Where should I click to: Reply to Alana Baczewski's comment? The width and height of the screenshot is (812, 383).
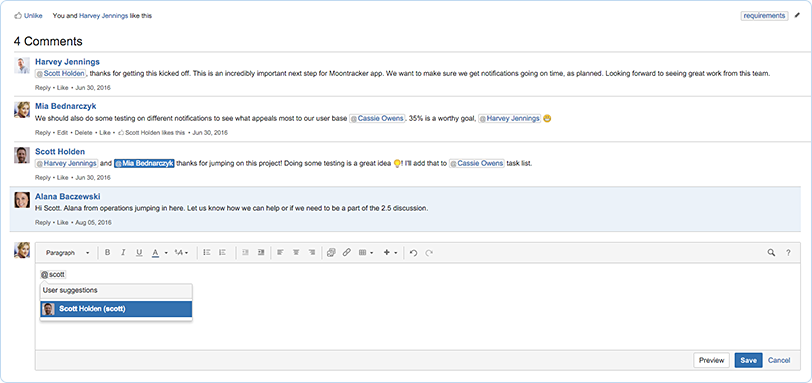pyautogui.click(x=42, y=223)
